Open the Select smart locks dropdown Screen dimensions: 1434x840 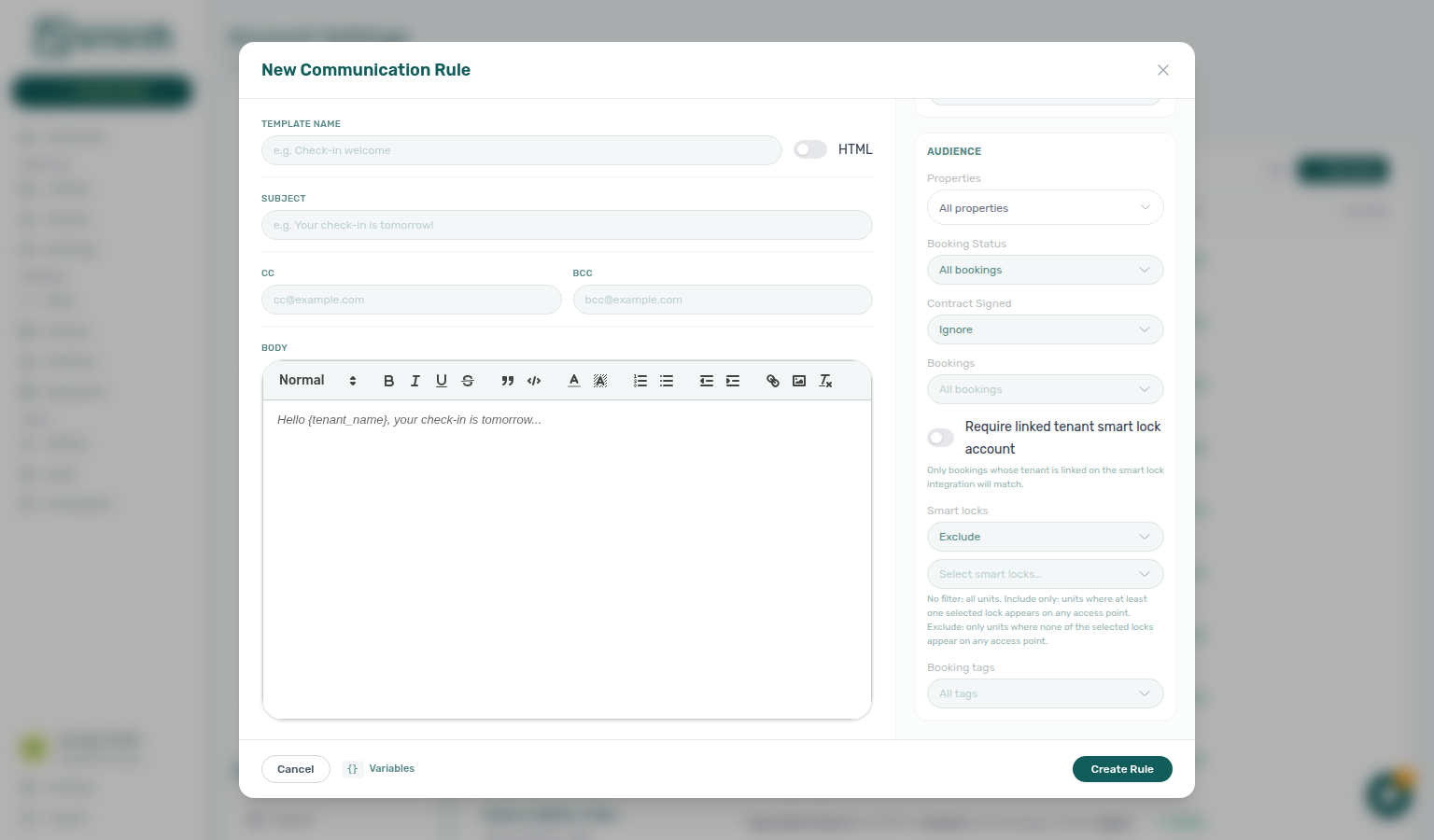1046,574
